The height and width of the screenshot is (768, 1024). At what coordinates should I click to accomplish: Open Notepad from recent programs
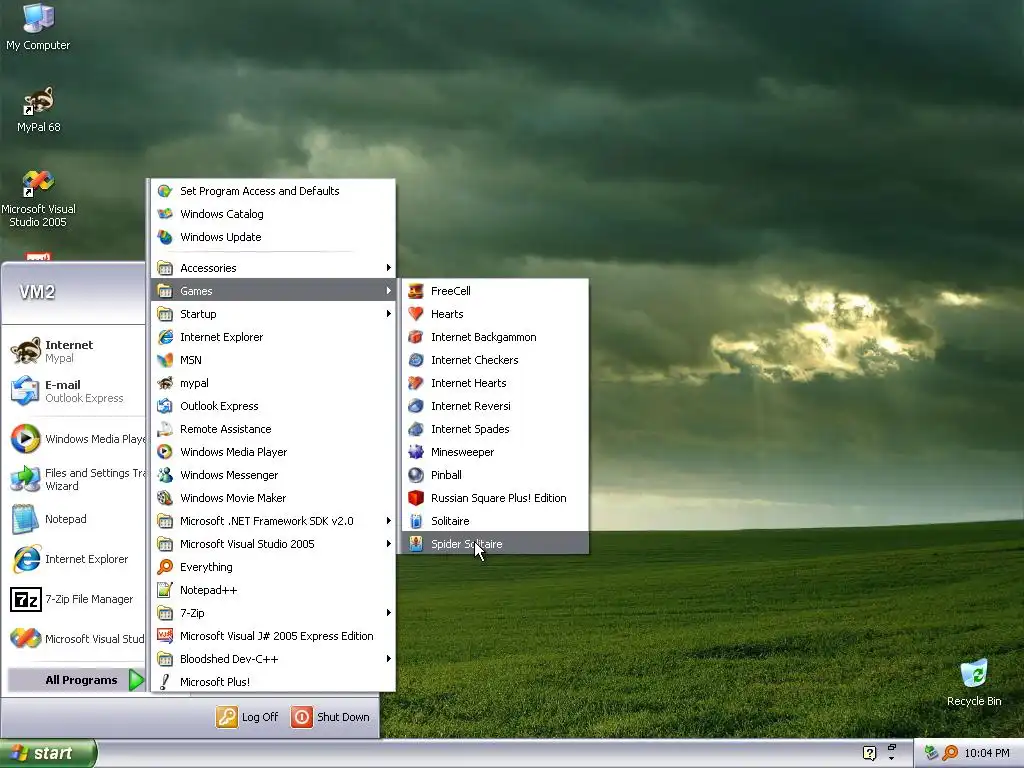tap(74, 520)
